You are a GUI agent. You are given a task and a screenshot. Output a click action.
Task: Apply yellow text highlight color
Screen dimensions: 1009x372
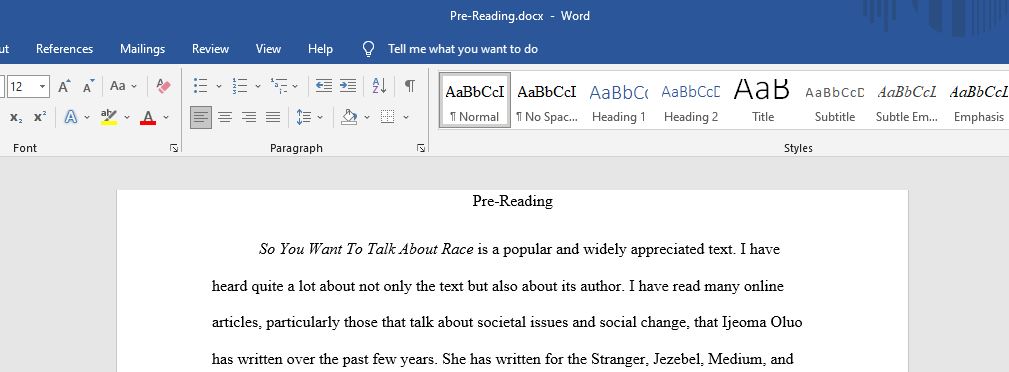coord(109,117)
